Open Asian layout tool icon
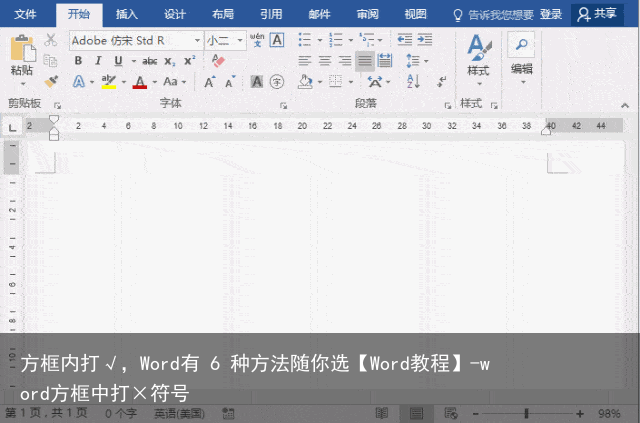This screenshot has width=640, height=423. [x=375, y=82]
